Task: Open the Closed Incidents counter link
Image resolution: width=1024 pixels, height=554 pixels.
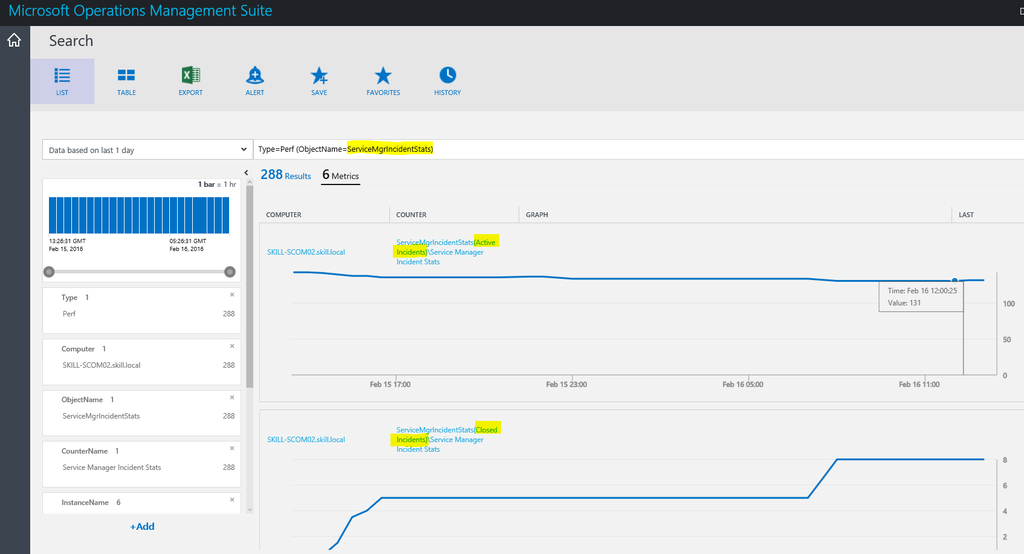Action: (447, 440)
